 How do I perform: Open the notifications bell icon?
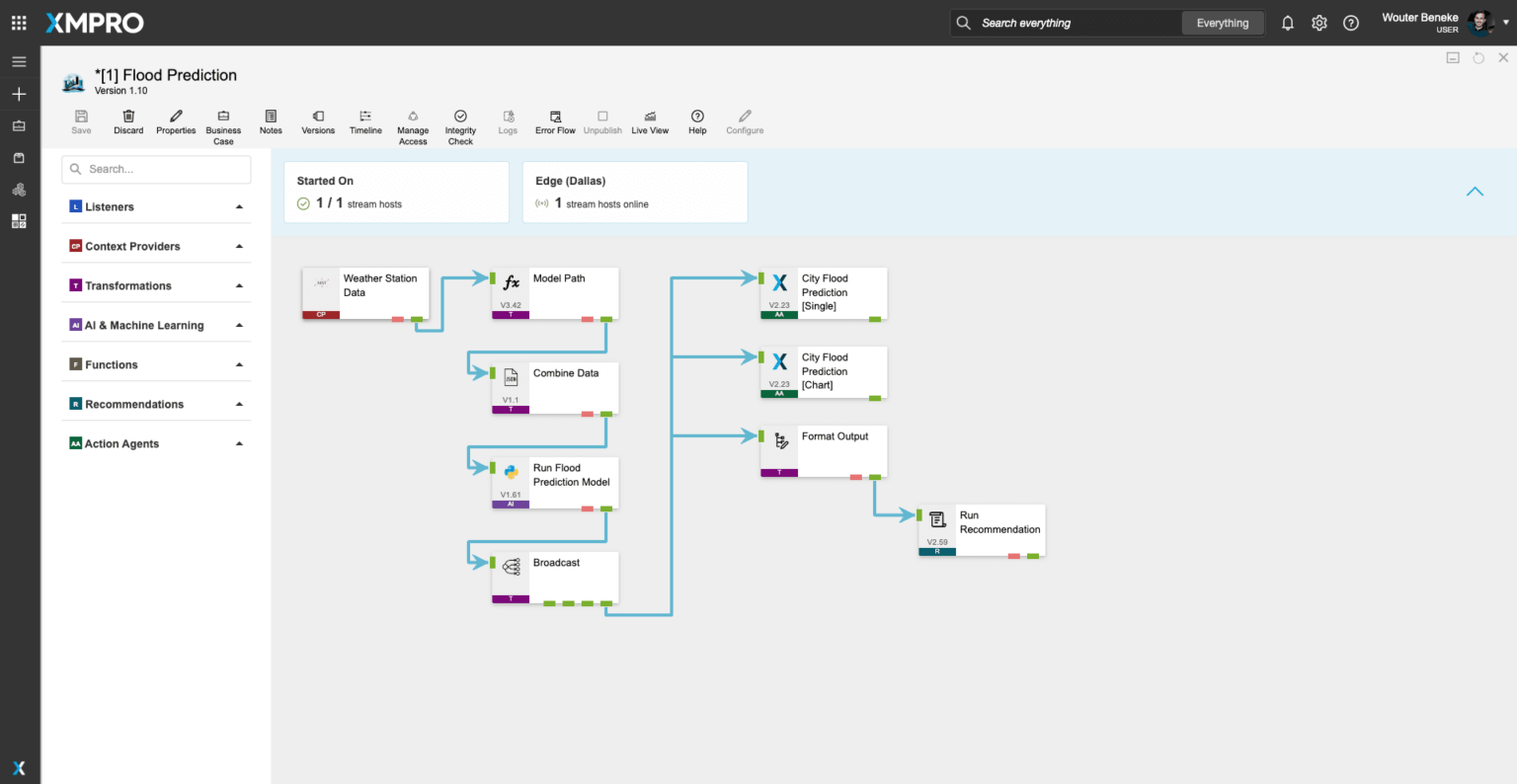click(x=1288, y=23)
